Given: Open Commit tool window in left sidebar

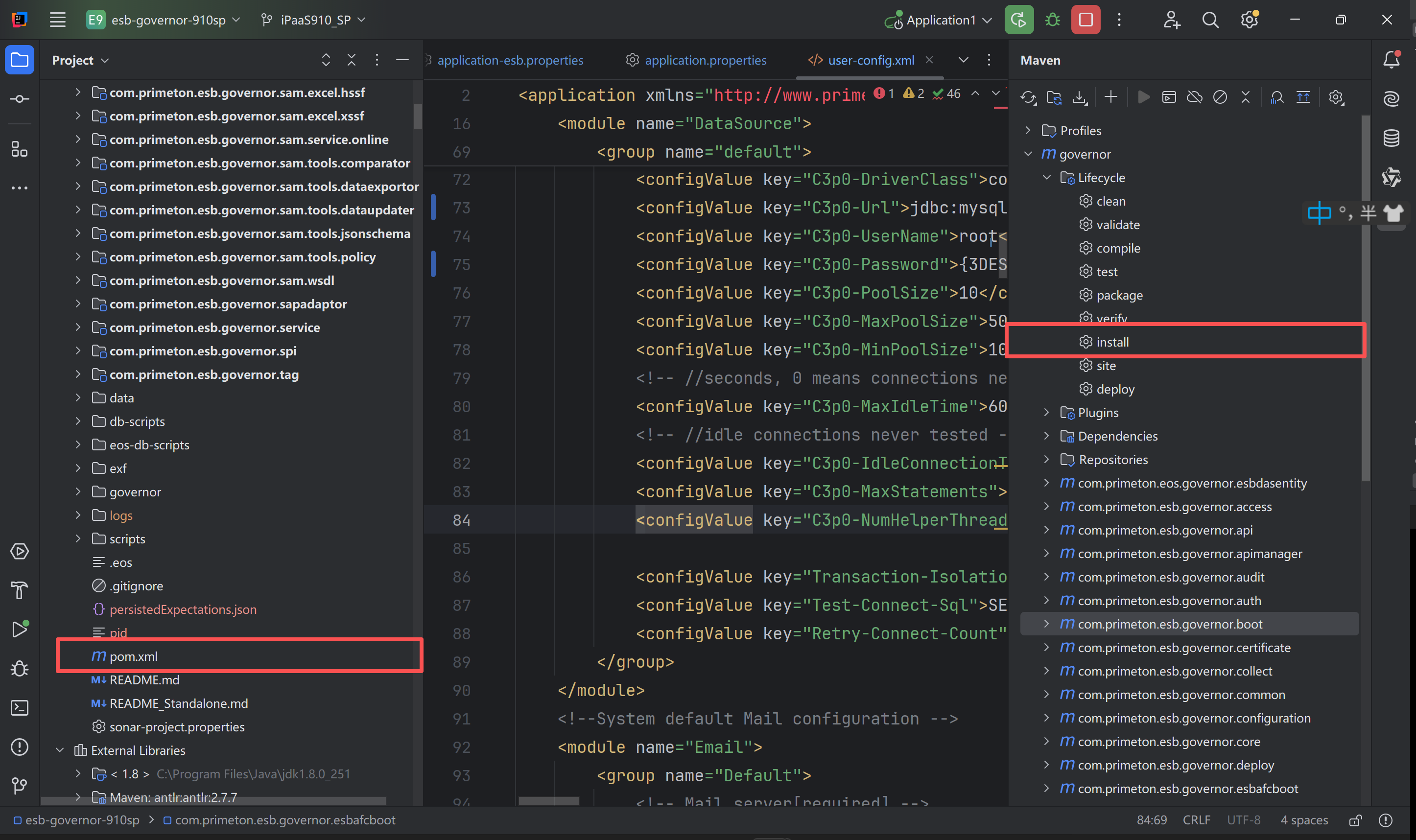Looking at the screenshot, I should tap(19, 99).
